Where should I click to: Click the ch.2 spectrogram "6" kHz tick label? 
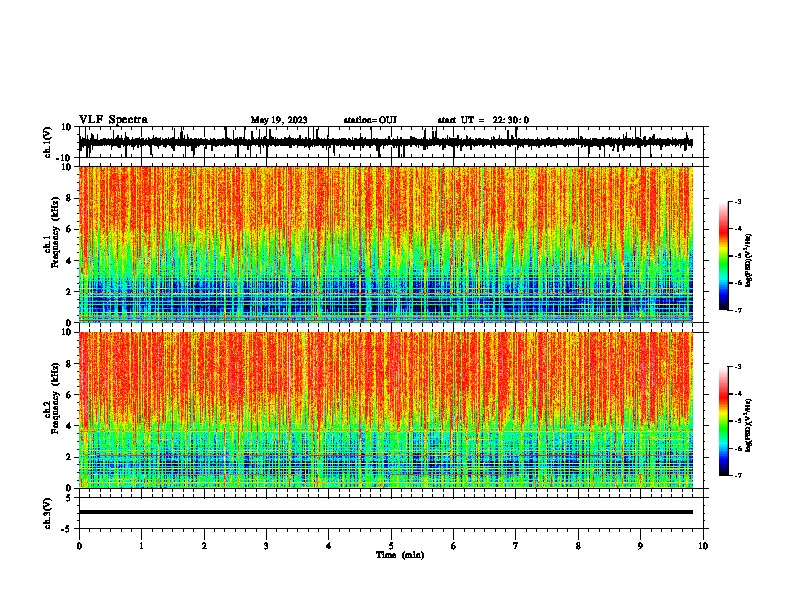(x=69, y=395)
